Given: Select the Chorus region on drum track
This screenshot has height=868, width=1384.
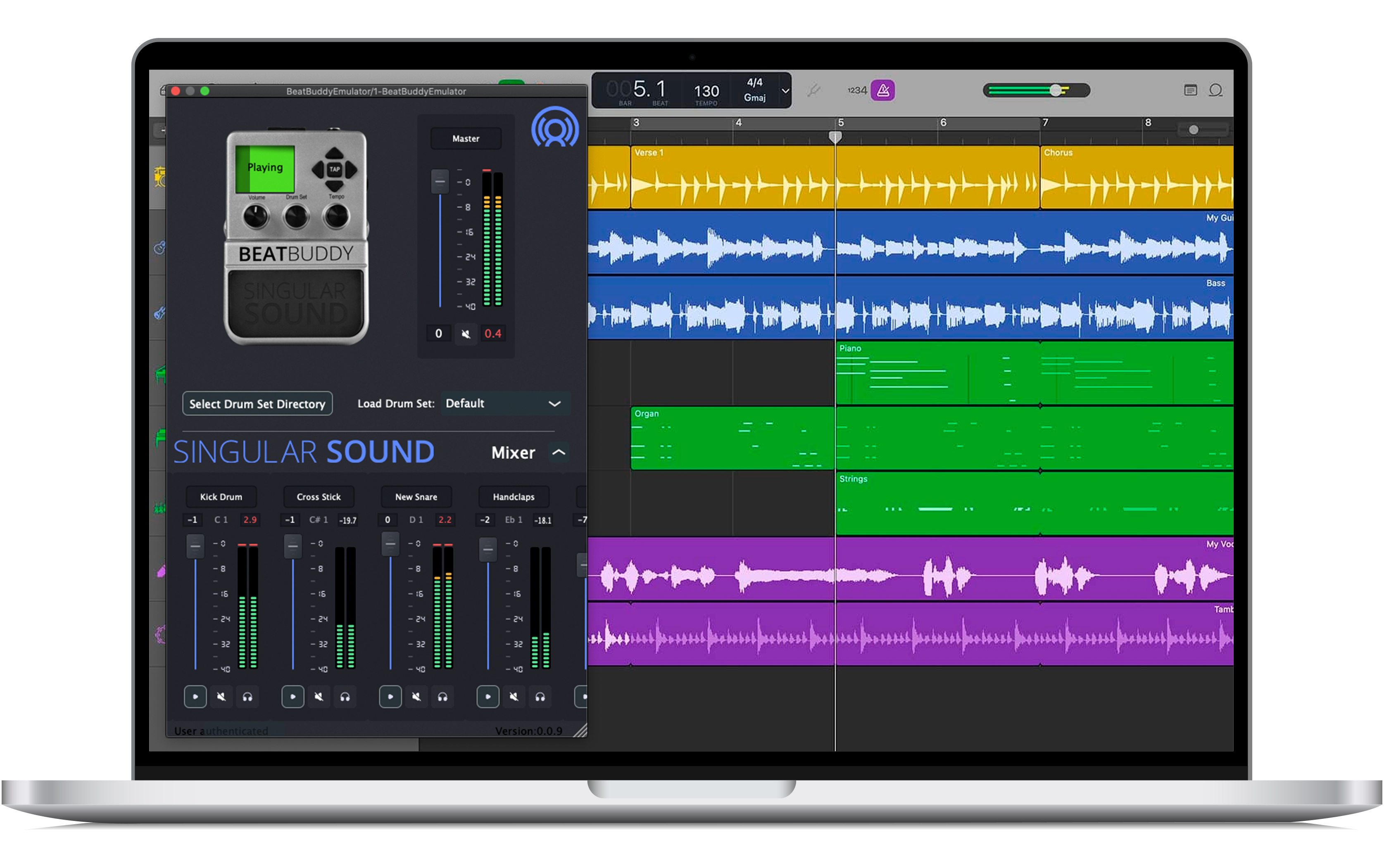Looking at the screenshot, I should click(1134, 178).
